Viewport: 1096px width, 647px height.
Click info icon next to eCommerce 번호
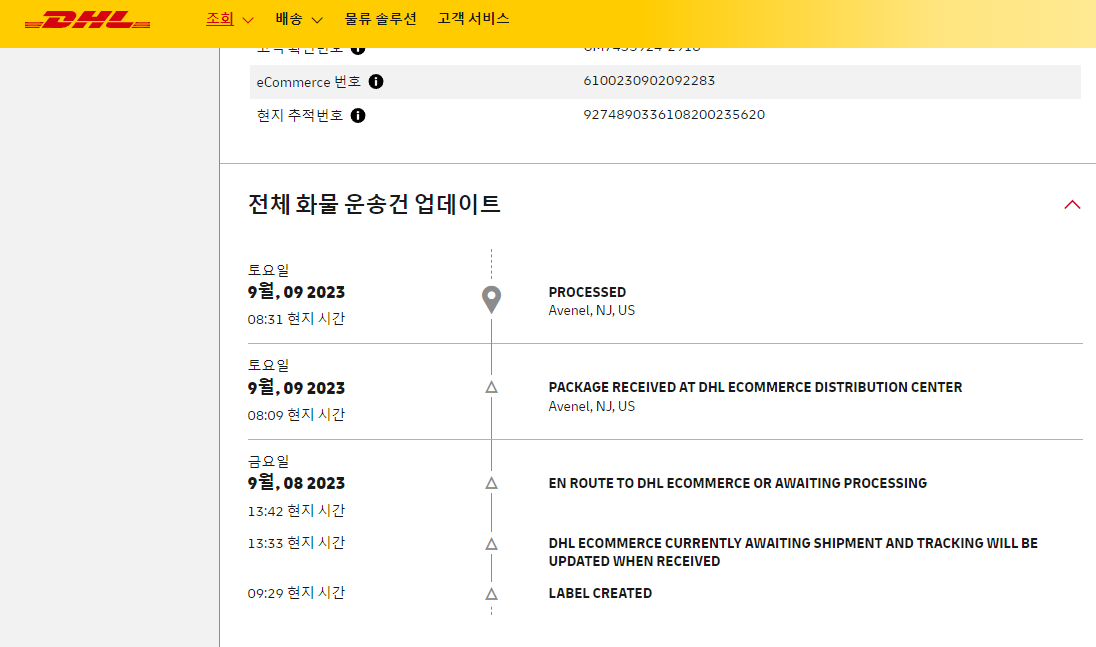click(376, 82)
